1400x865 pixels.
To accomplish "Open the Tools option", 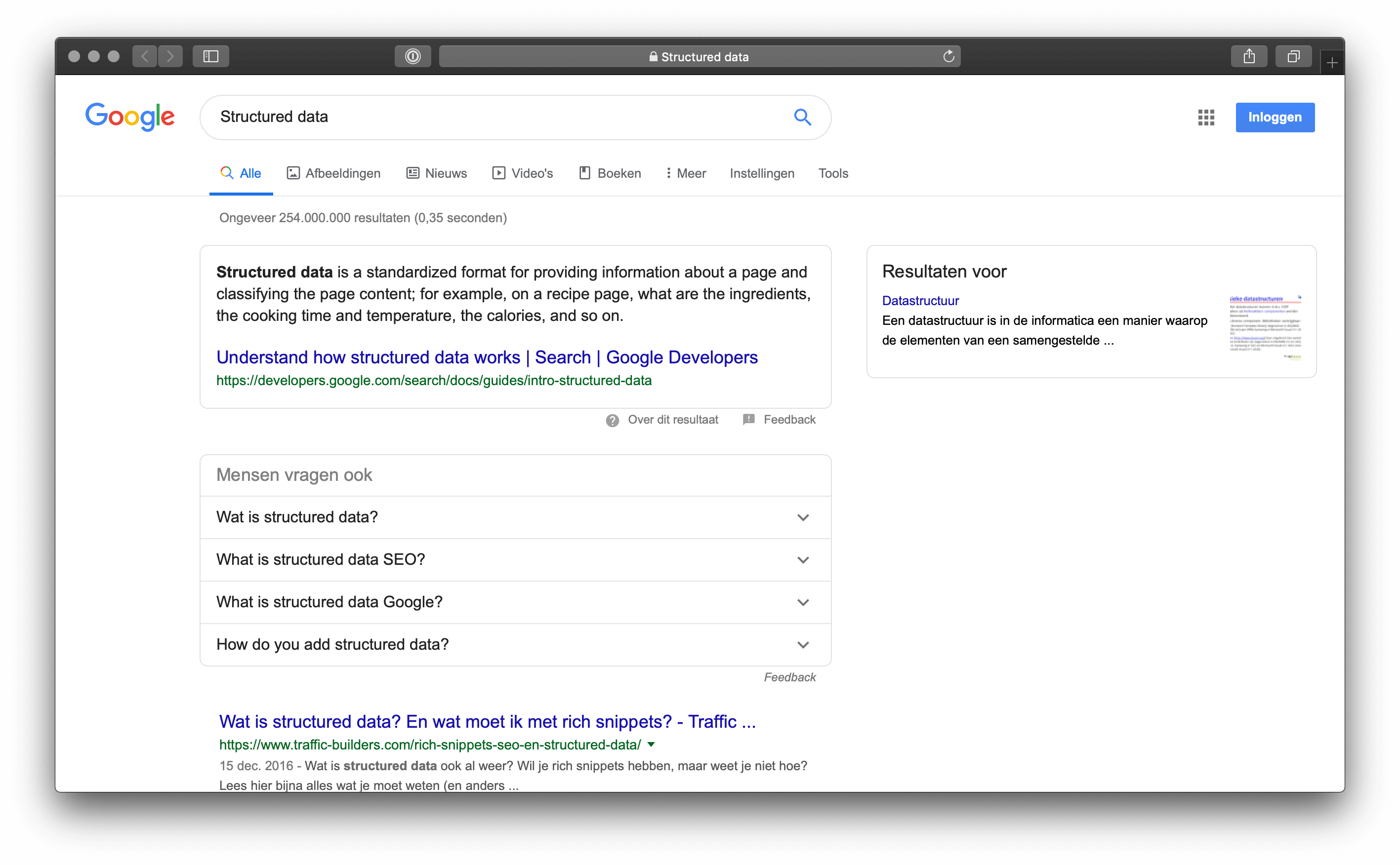I will (x=833, y=173).
